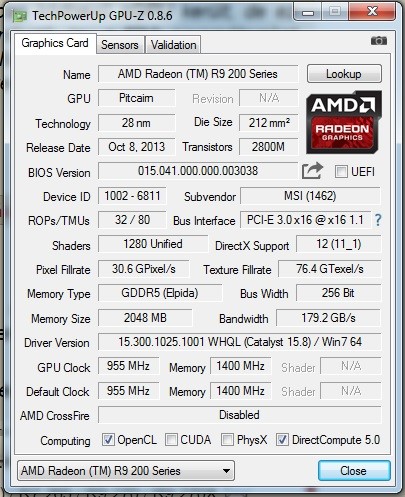The image size is (405, 497).
Task: Toggle the OpenCL checkbox
Action: 108,440
